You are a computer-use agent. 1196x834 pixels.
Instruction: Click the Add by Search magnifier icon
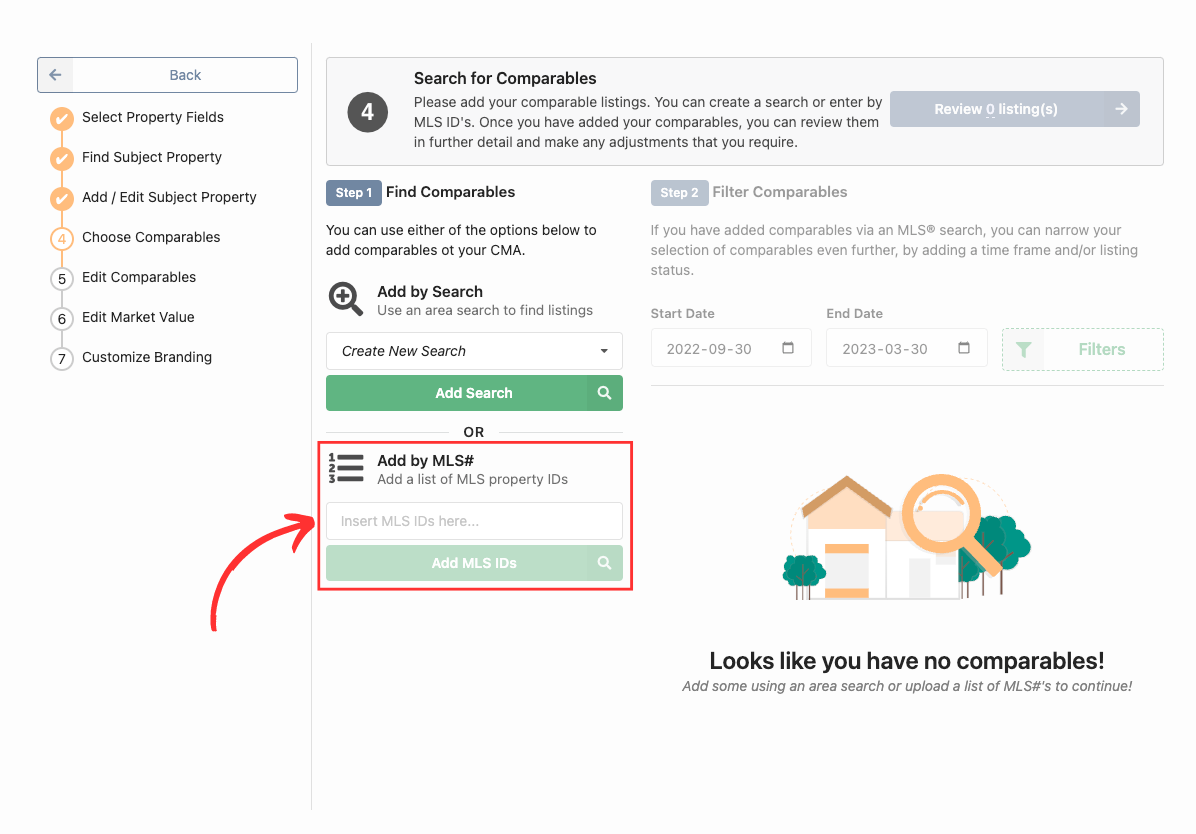(x=346, y=299)
